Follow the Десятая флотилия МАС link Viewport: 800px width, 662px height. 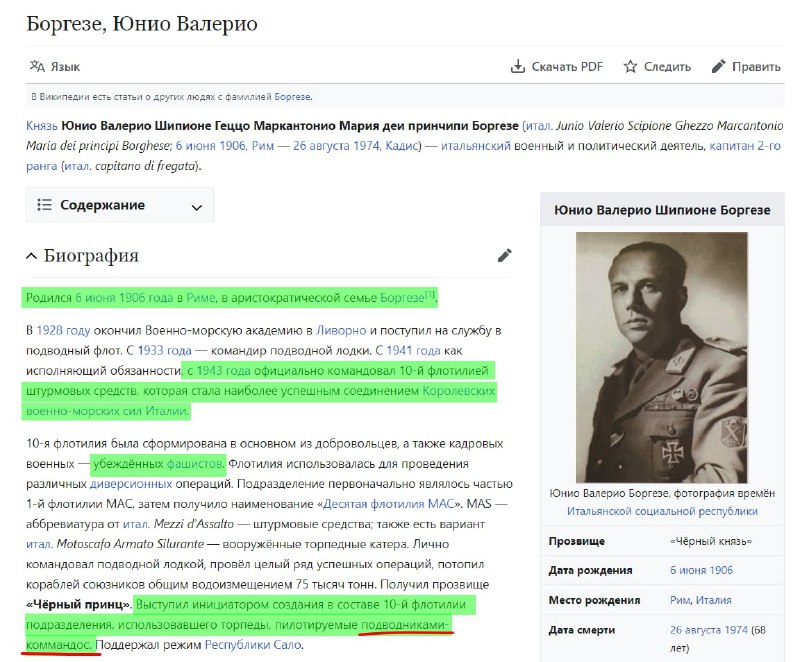(388, 504)
